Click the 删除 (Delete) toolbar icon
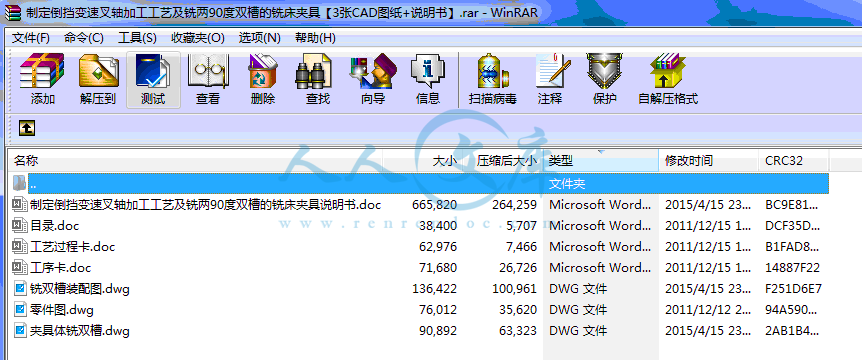This screenshot has height=360, width=862. (263, 71)
